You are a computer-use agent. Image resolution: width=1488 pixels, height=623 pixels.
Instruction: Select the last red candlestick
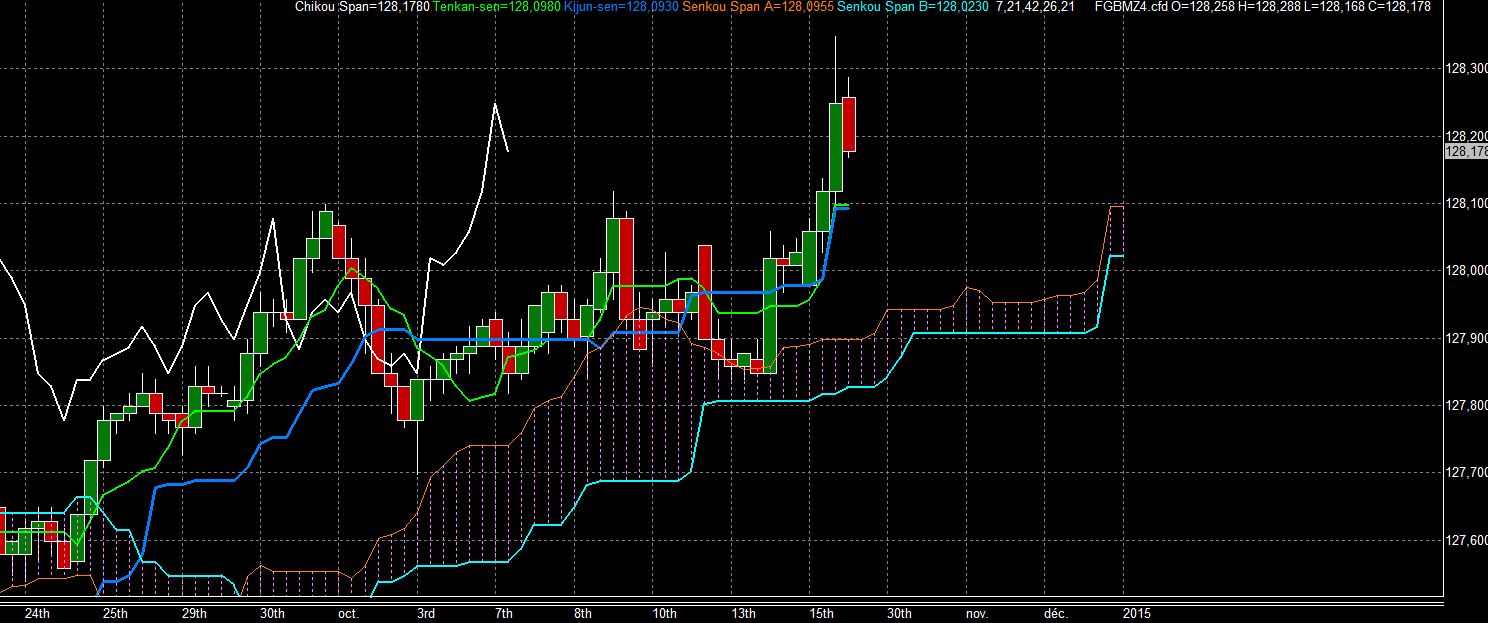tap(849, 124)
